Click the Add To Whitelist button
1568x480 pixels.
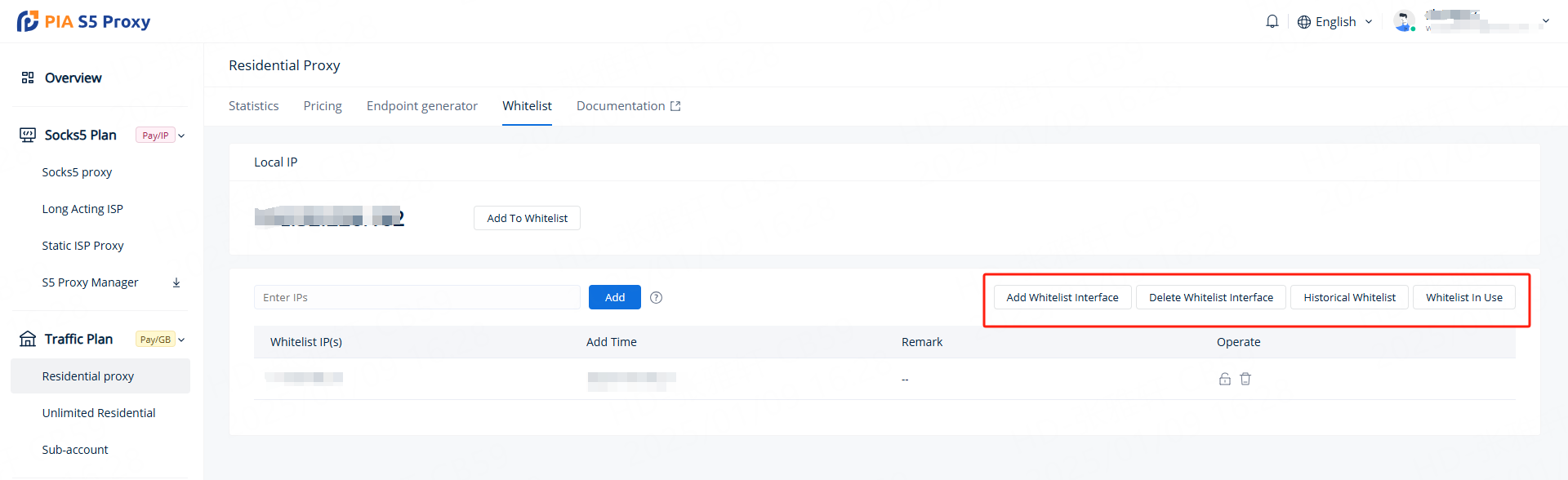[527, 218]
